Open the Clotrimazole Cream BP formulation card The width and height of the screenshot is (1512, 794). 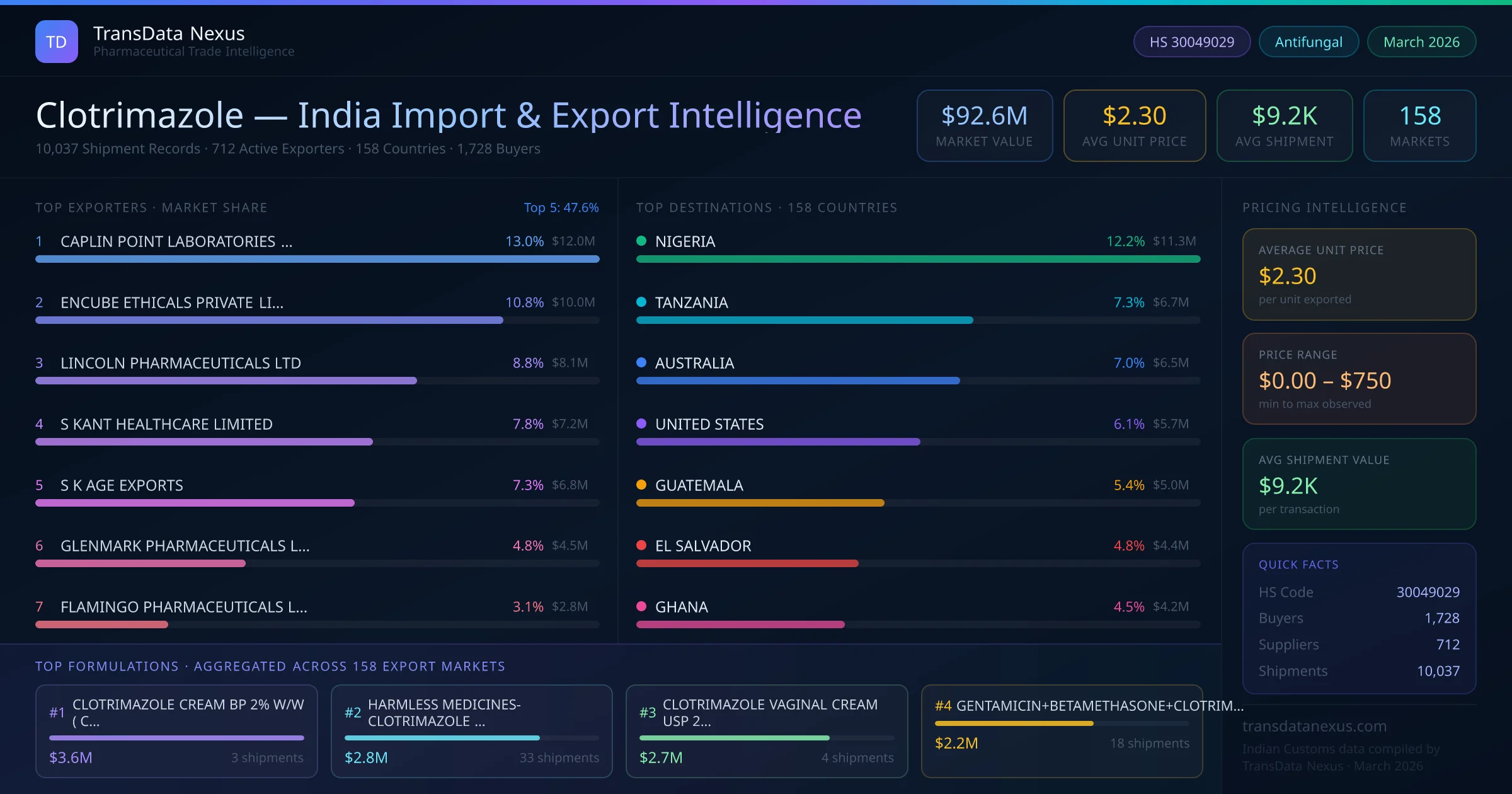click(176, 730)
